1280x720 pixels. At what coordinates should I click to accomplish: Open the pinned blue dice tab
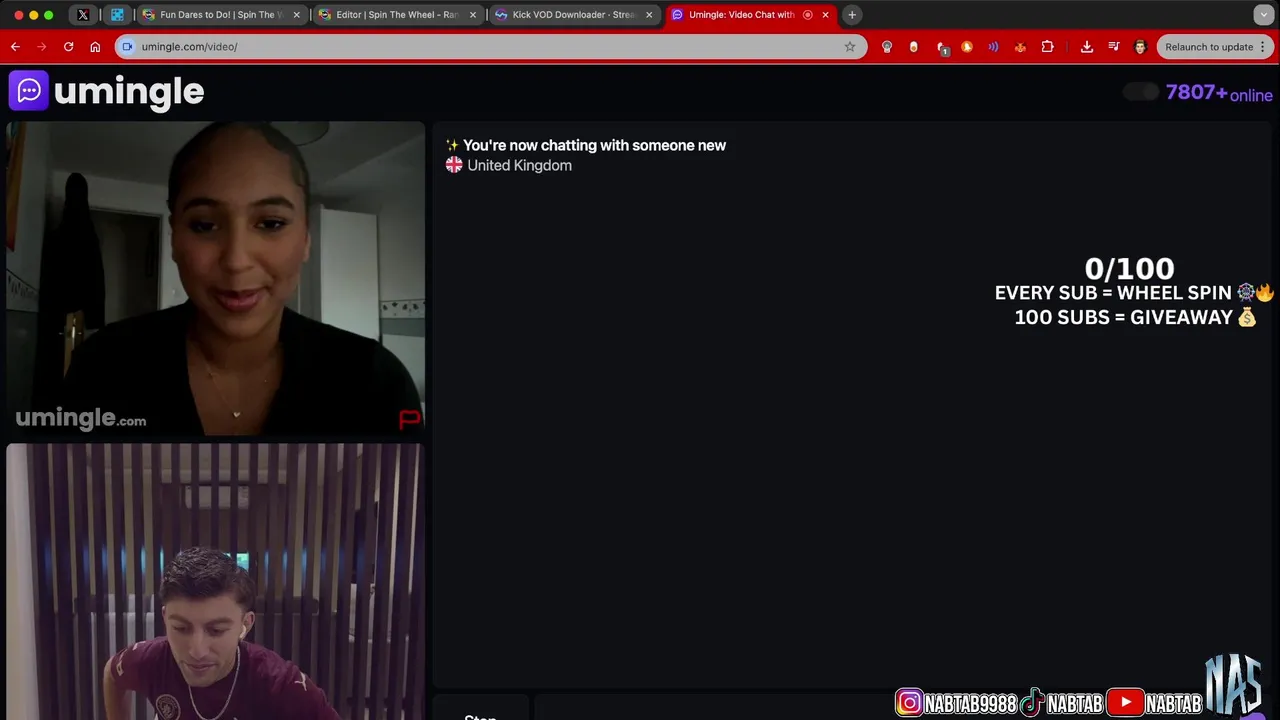(117, 15)
